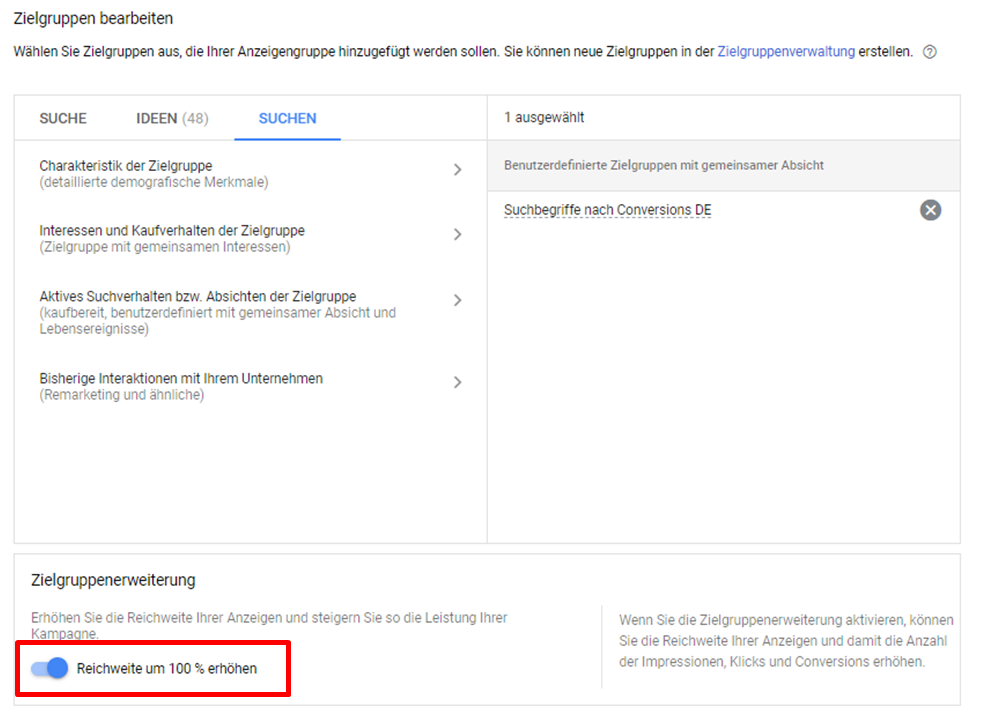The image size is (982, 721).
Task: Click the Reichweite um 100 % erhöhen label
Action: click(167, 668)
